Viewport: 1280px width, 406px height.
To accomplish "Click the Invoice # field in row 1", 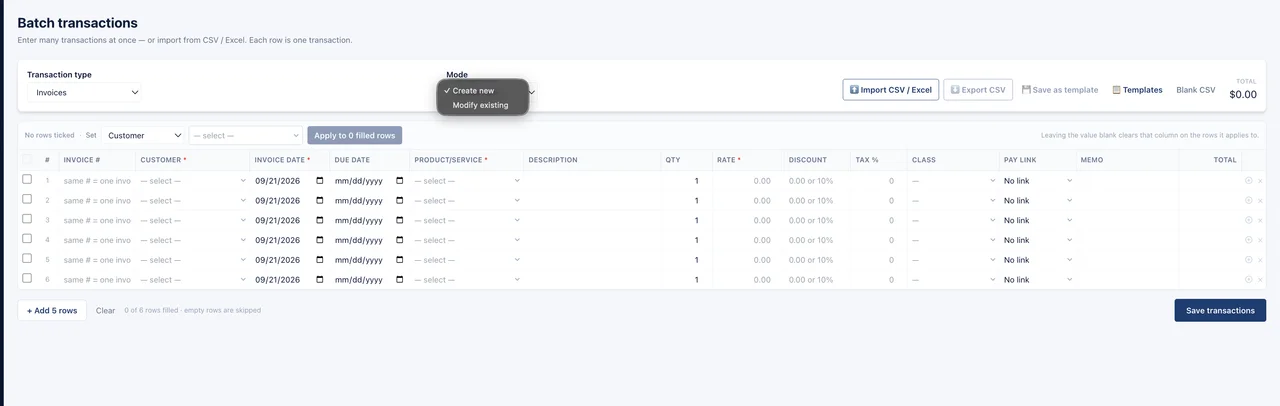I will pos(97,181).
